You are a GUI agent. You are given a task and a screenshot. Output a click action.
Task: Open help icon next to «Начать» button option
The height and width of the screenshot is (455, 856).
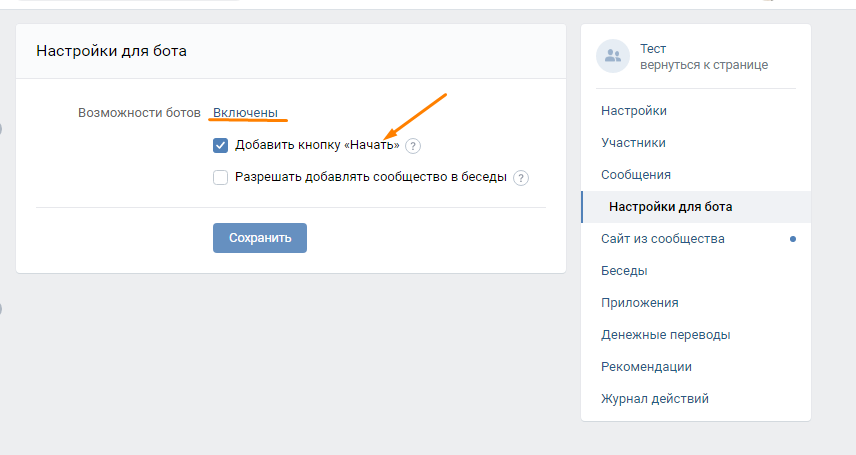[x=413, y=146]
